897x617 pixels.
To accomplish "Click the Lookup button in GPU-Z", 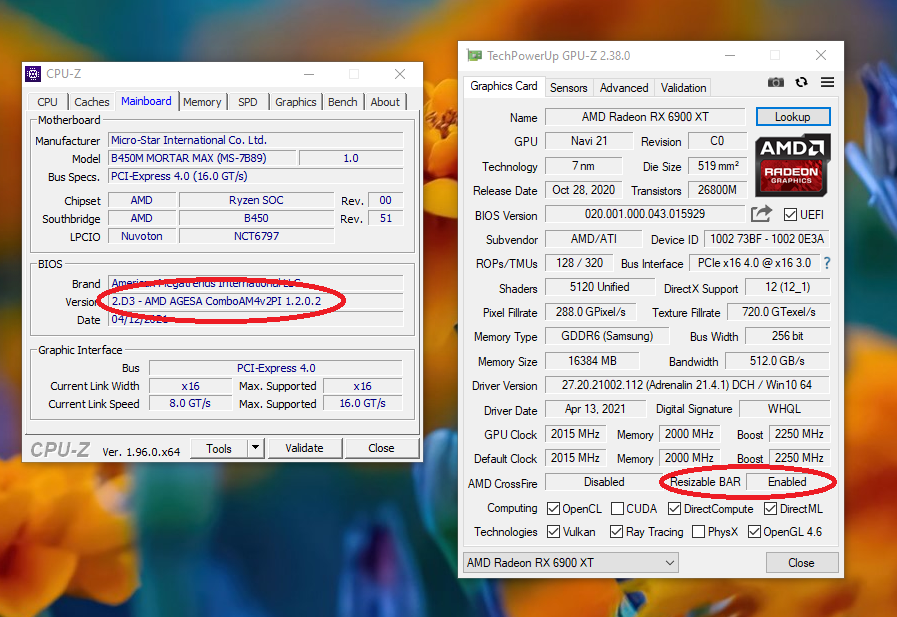I will click(x=793, y=117).
